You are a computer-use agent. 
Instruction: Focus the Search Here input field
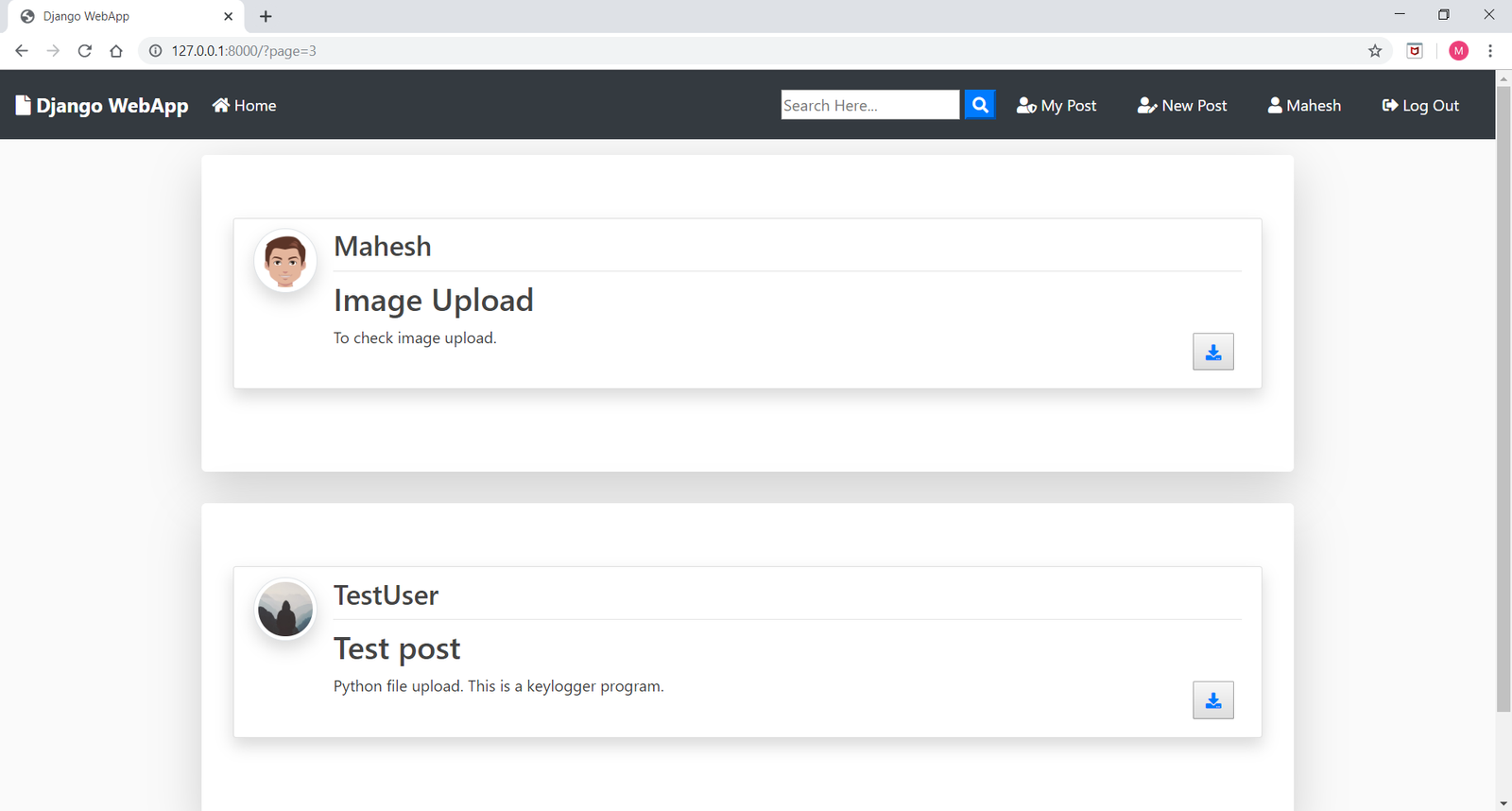click(869, 105)
